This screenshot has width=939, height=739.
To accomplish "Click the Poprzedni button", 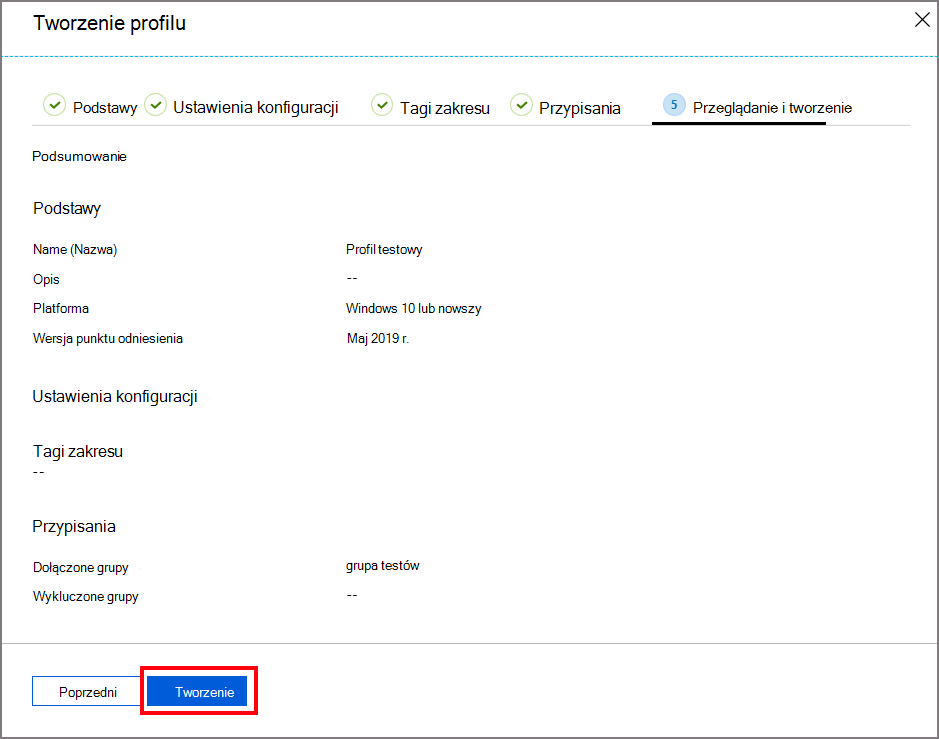I will (x=87, y=691).
